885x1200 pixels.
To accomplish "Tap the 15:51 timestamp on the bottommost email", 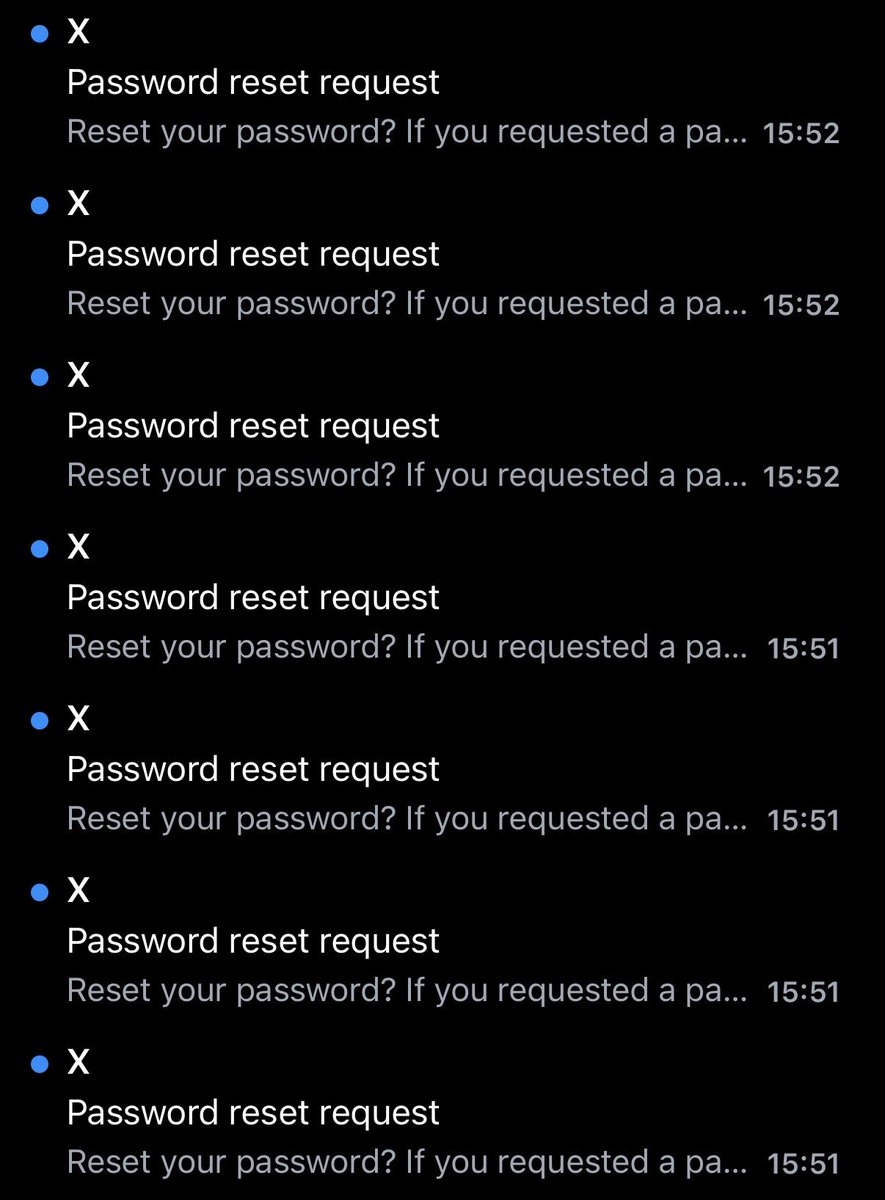I will pos(803,1164).
